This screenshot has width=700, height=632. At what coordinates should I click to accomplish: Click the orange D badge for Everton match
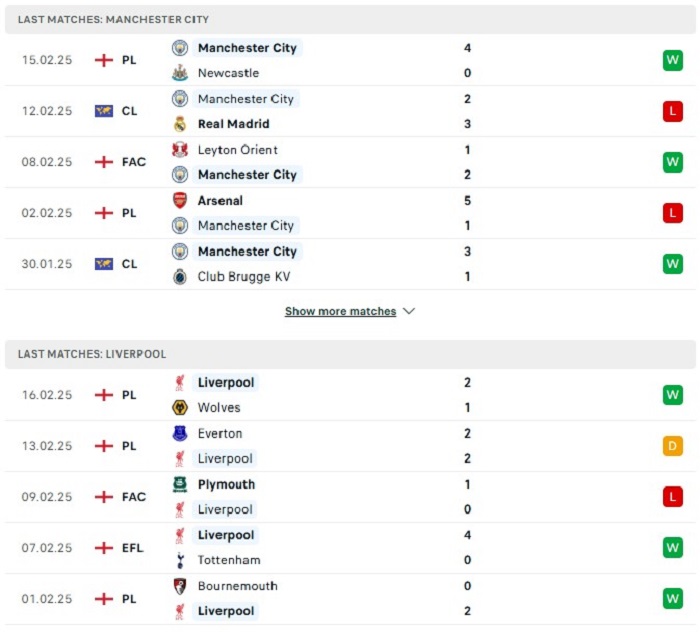[x=673, y=446]
